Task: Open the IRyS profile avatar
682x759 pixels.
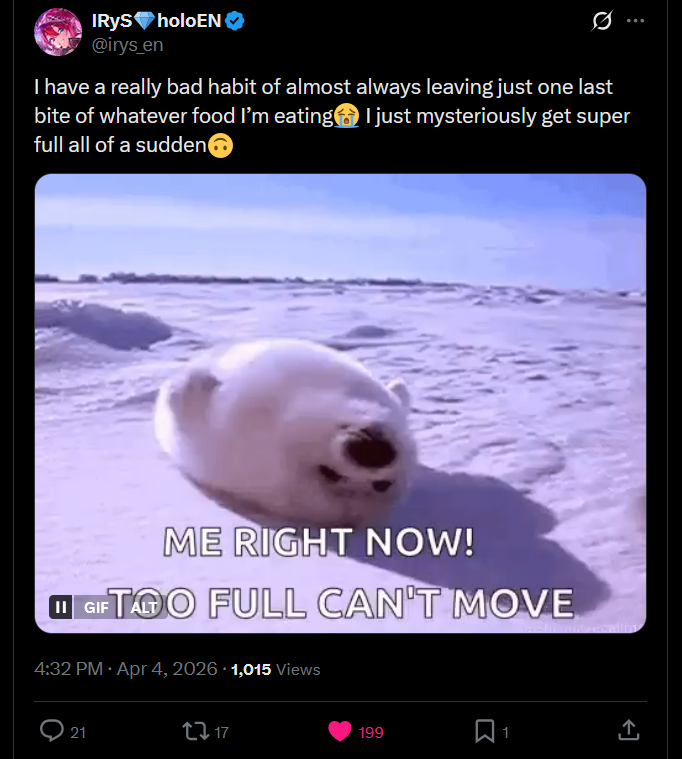Action: 58,32
